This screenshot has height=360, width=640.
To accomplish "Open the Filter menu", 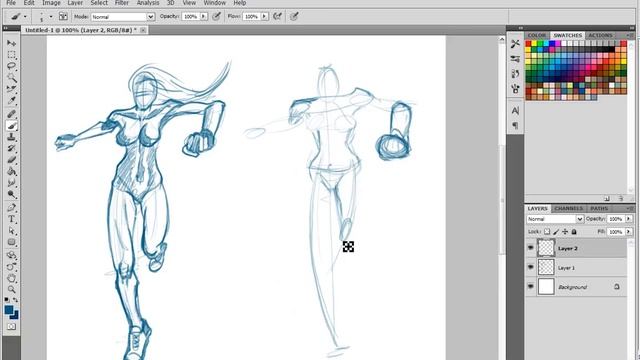I will pos(122,3).
